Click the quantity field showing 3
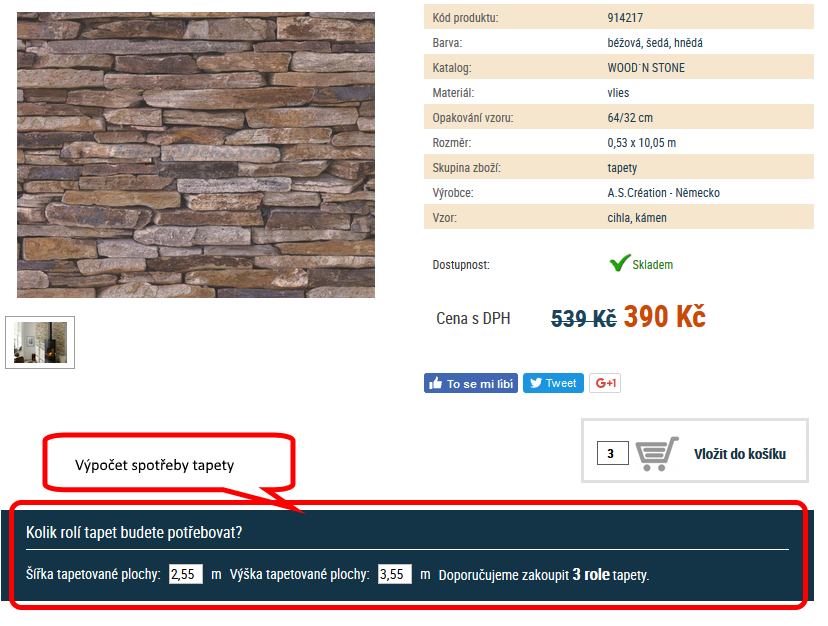 (x=613, y=453)
